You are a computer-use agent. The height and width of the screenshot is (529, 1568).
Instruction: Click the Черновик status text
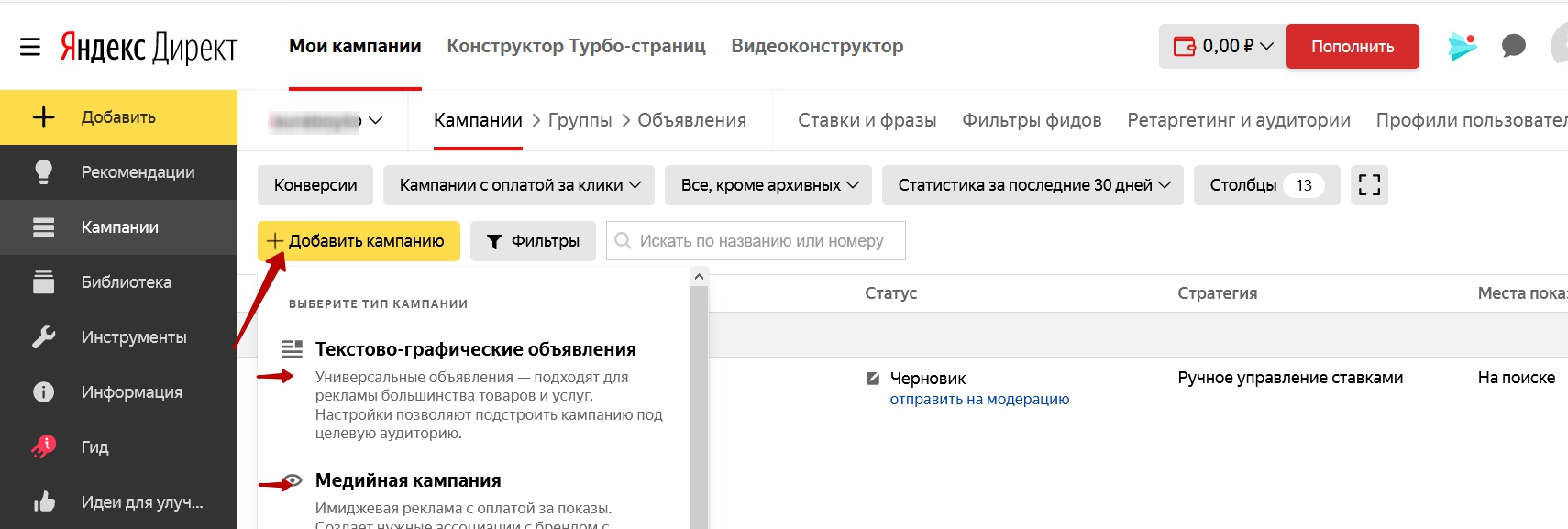point(928,378)
